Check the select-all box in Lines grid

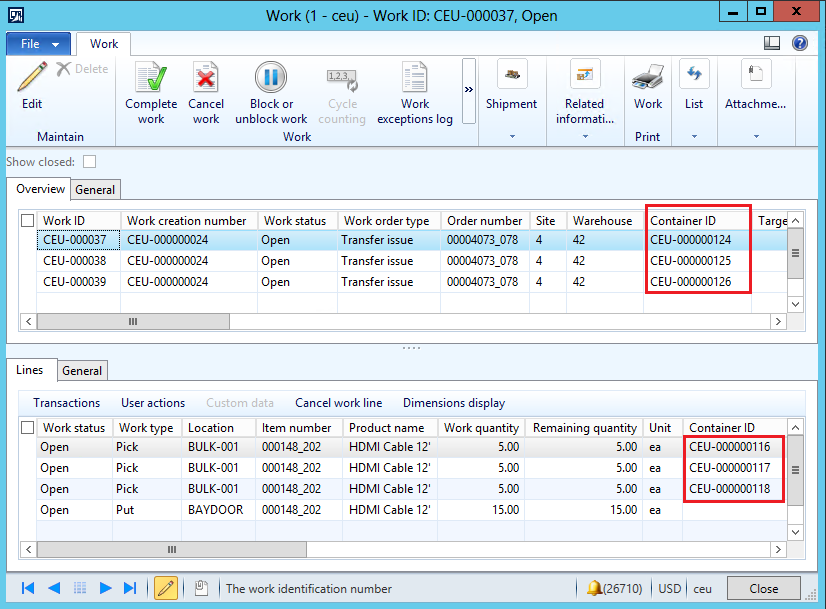29,427
